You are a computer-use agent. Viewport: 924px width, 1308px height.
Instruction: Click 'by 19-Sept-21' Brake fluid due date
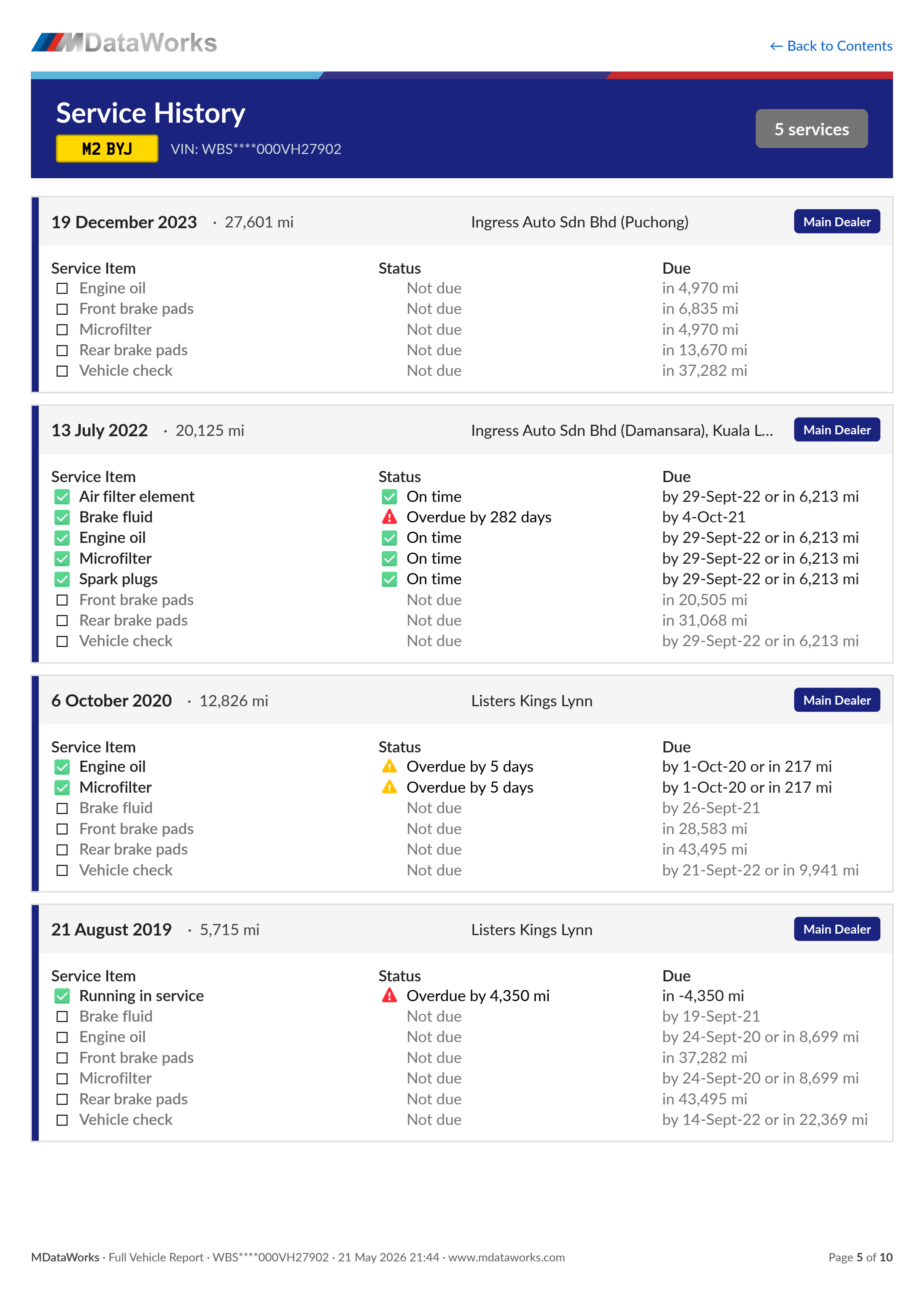pos(711,1017)
